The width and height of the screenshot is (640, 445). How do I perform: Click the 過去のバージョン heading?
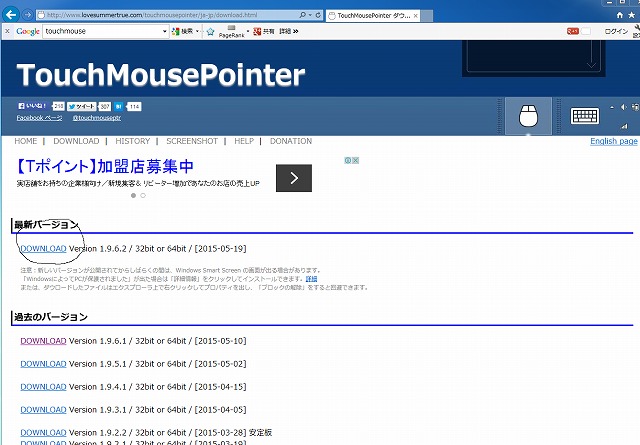click(51, 317)
